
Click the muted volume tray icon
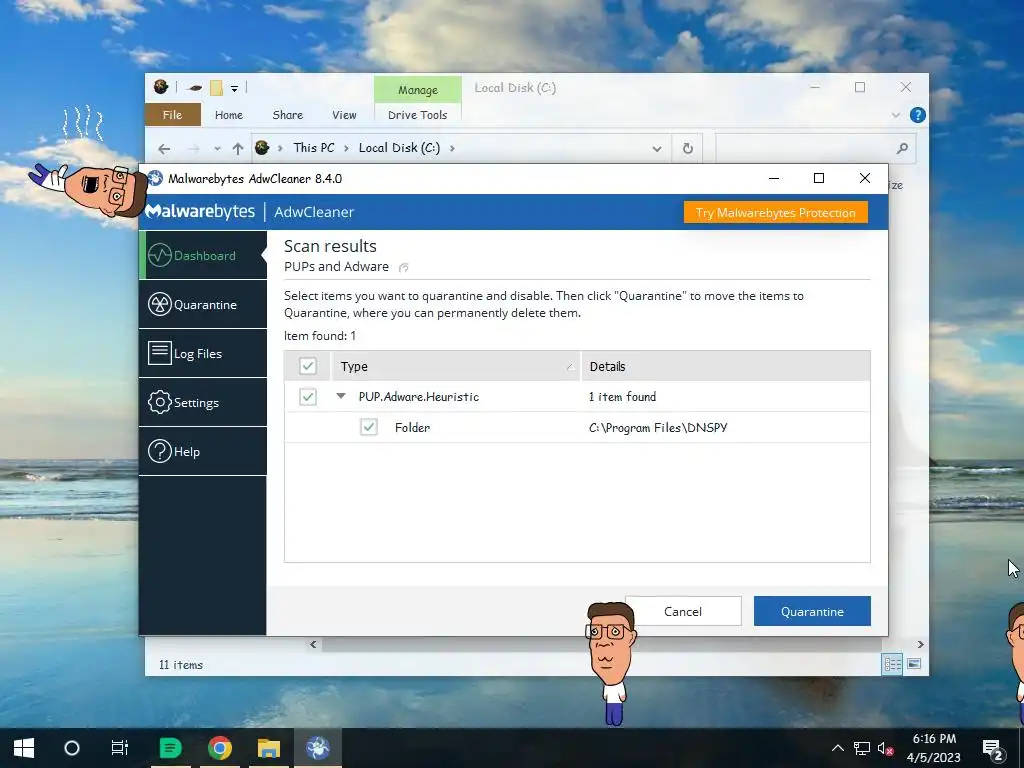click(x=885, y=748)
